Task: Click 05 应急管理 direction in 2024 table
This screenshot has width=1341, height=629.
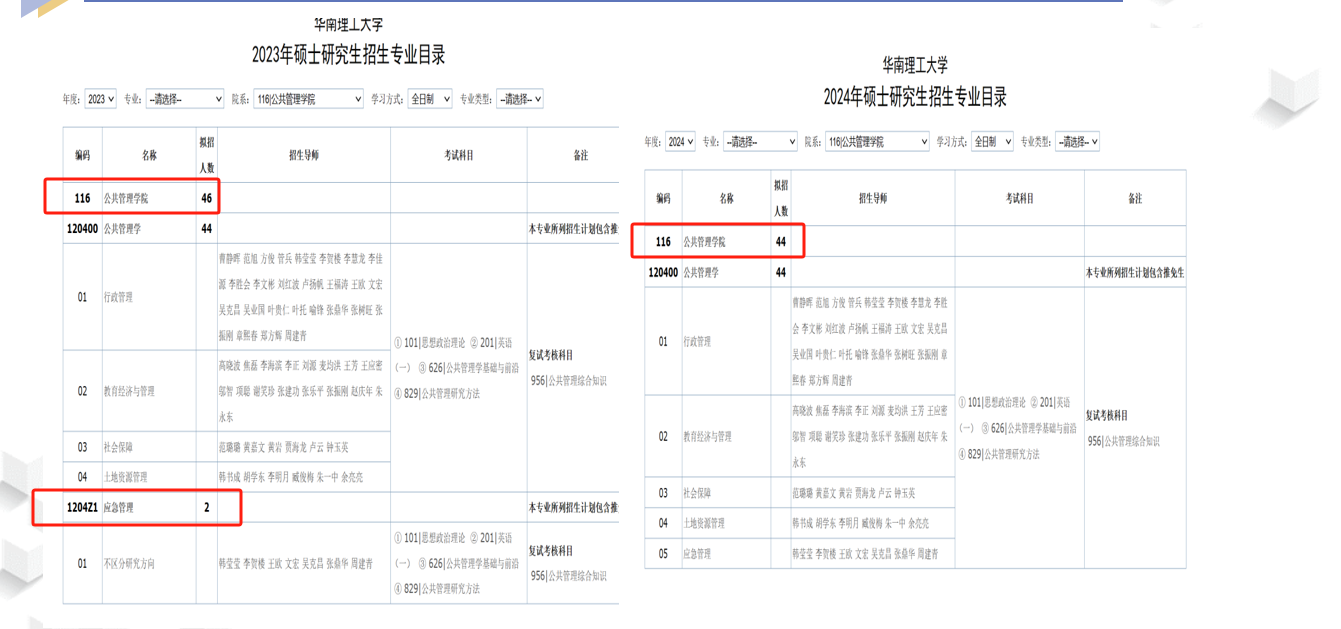Action: 697,553
